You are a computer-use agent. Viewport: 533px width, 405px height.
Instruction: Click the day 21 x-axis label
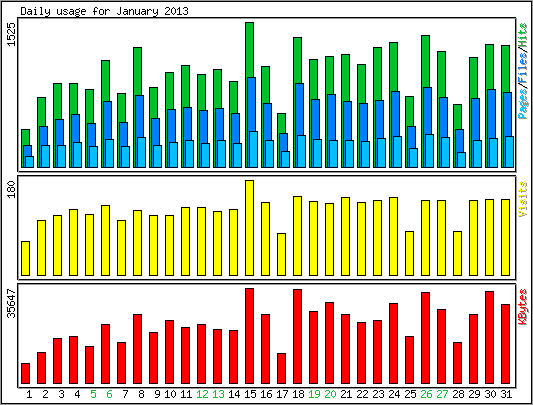[x=346, y=394]
